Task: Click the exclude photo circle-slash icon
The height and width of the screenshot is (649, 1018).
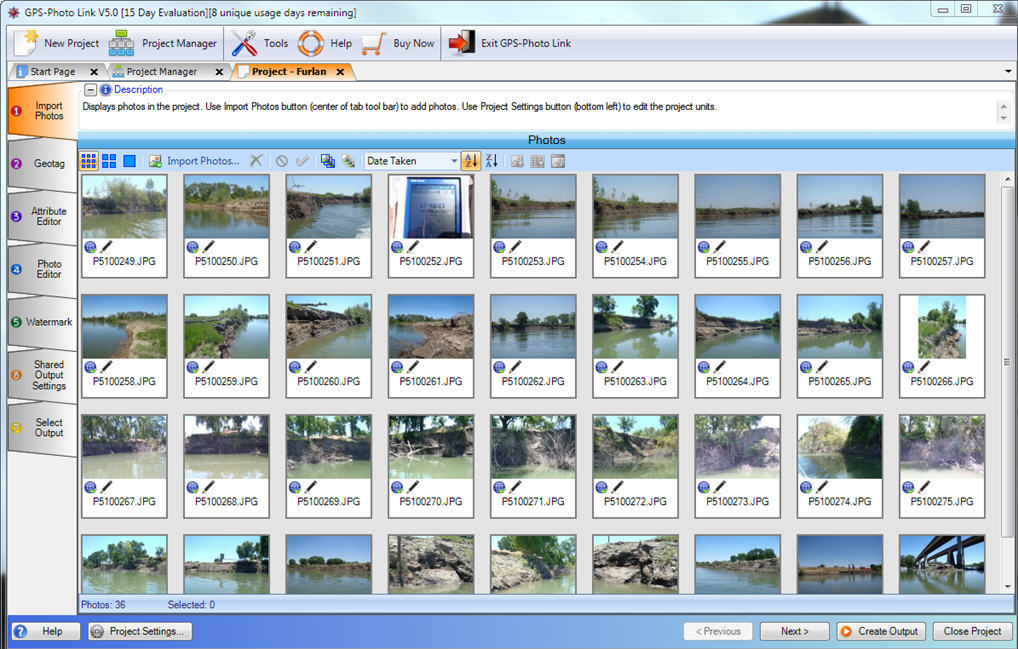Action: (x=281, y=160)
